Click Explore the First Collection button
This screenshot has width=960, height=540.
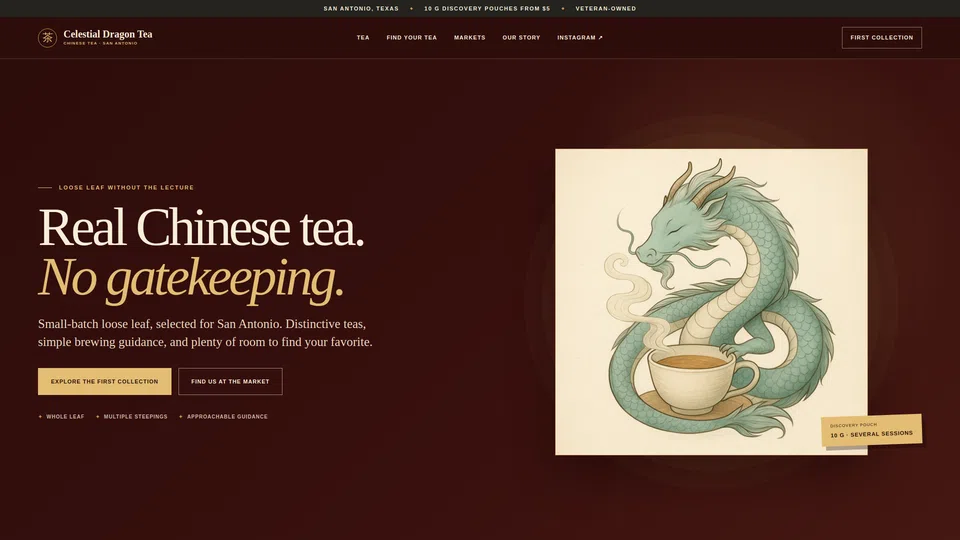click(x=105, y=381)
